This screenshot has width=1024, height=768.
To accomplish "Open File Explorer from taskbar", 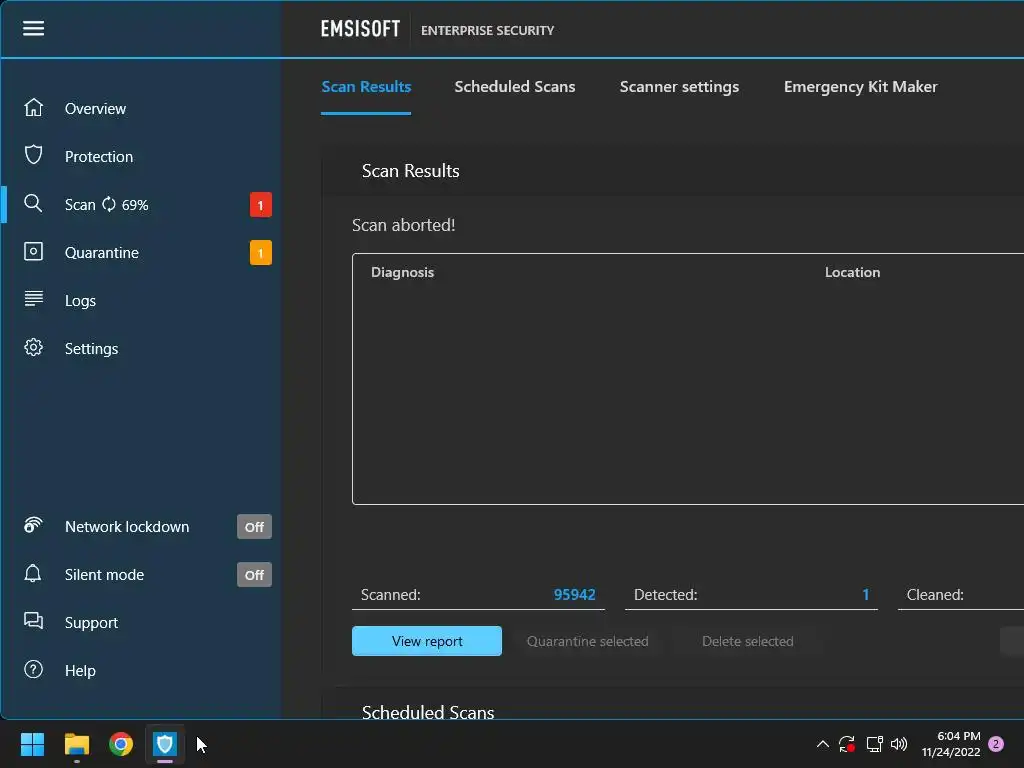I will coord(76,744).
